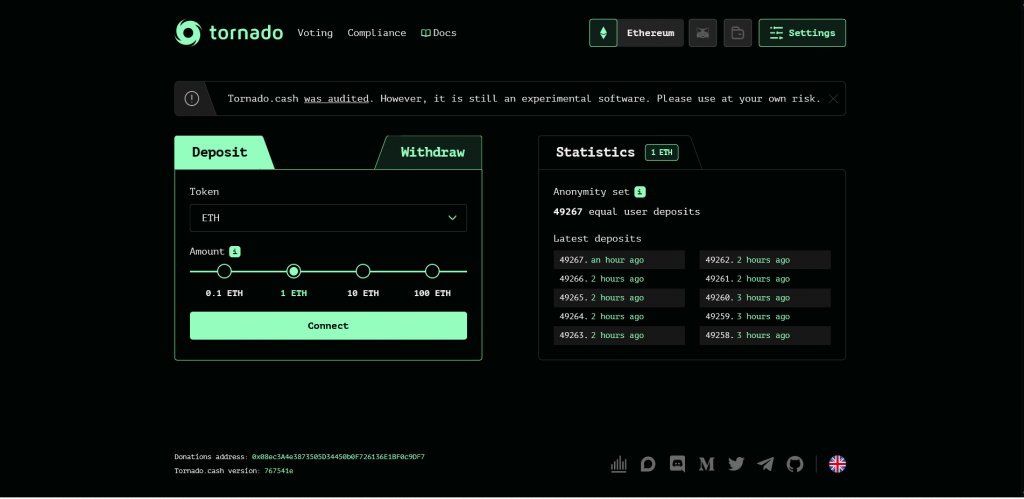Open the Settings panel
This screenshot has width=1024, height=499.
(x=802, y=33)
